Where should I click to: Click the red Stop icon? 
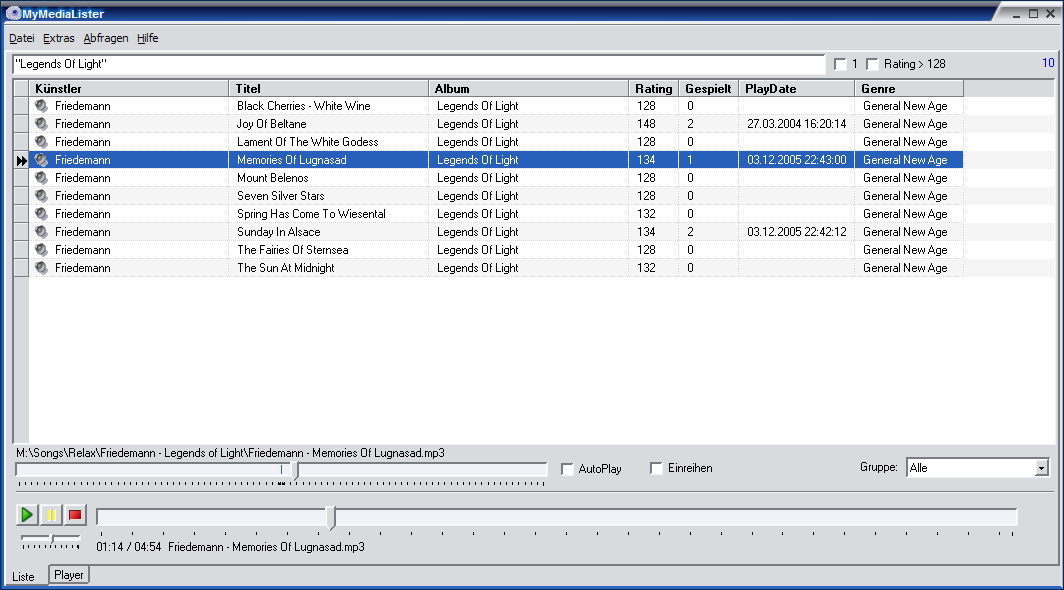tap(75, 514)
